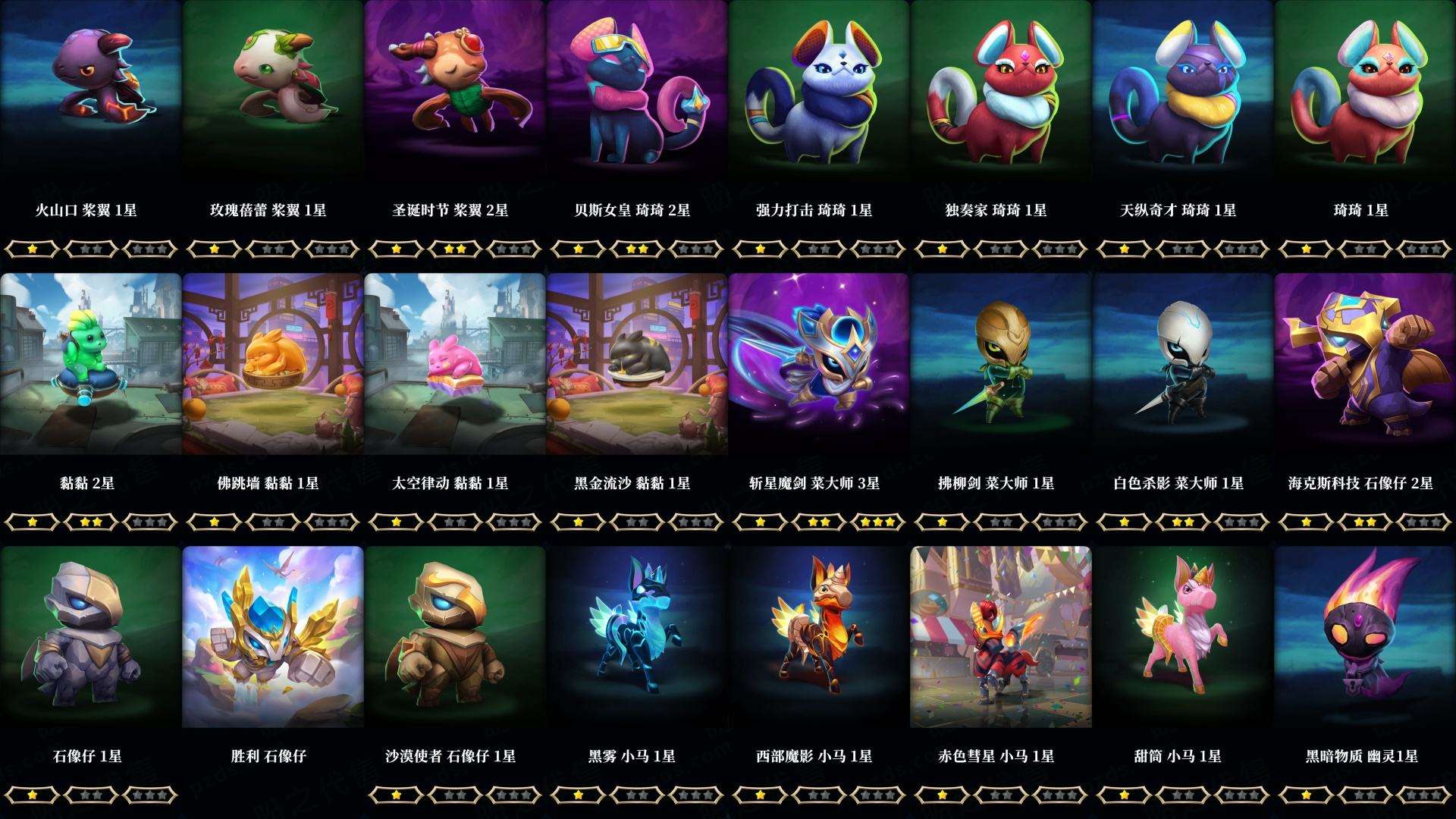1456x819 pixels.
Task: Select the 拂柳剑 菜大师 gold-masked portrait
Action: pyautogui.click(x=1001, y=364)
